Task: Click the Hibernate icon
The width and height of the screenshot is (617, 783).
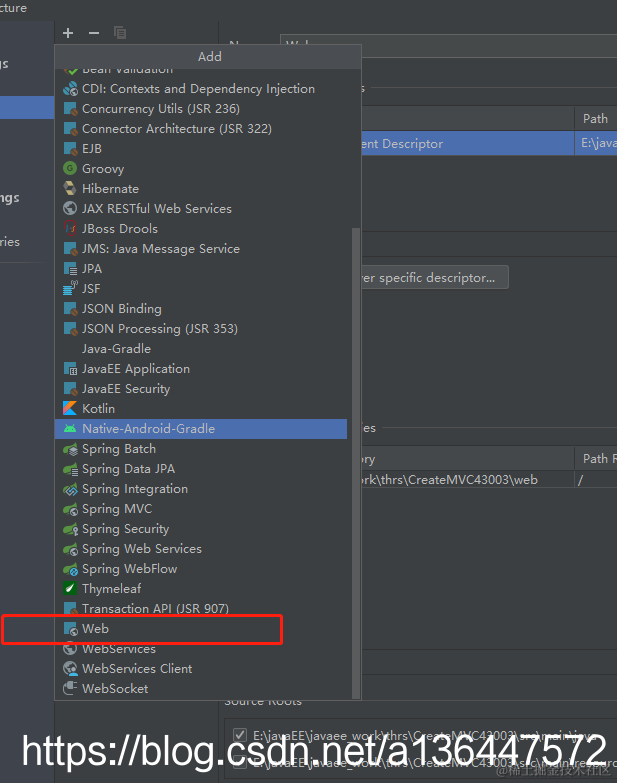Action: click(70, 189)
